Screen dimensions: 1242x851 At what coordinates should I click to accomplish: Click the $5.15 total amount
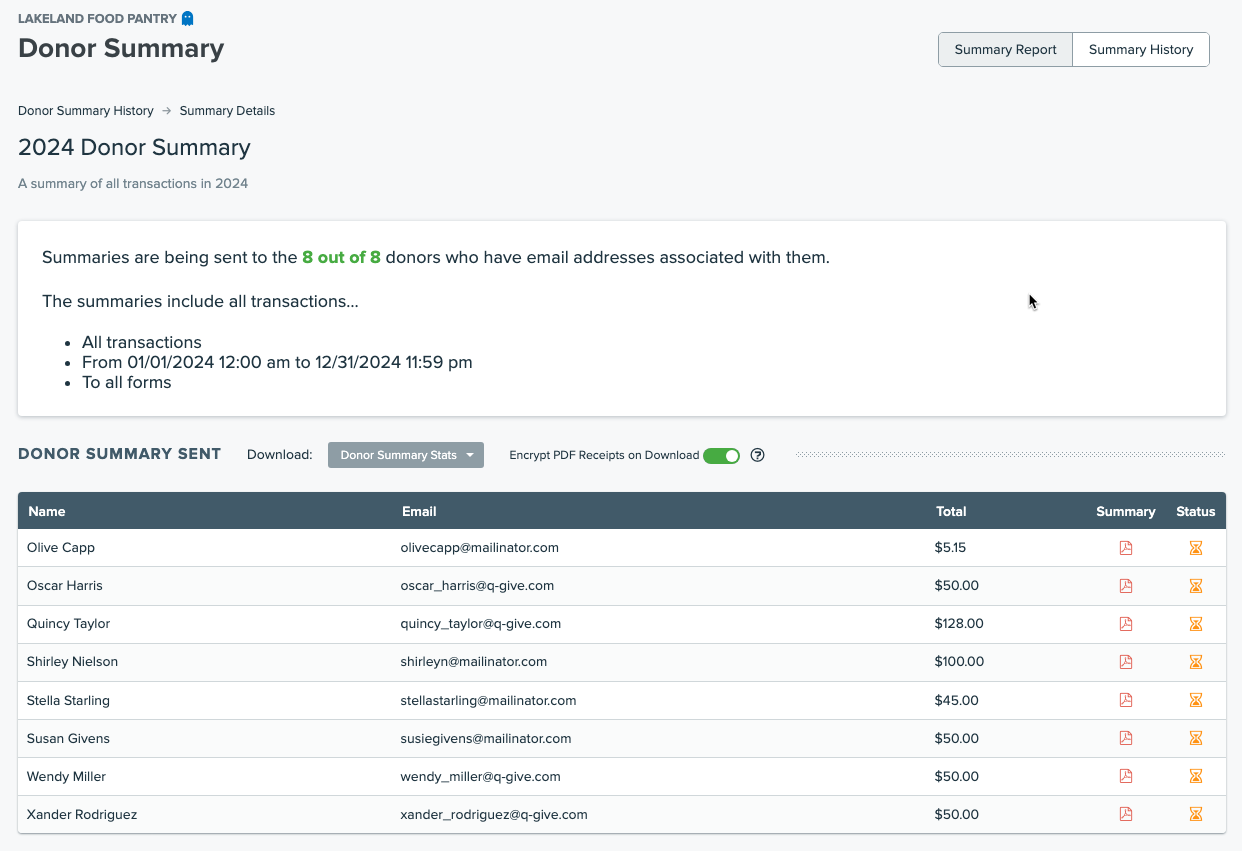pyautogui.click(x=950, y=548)
